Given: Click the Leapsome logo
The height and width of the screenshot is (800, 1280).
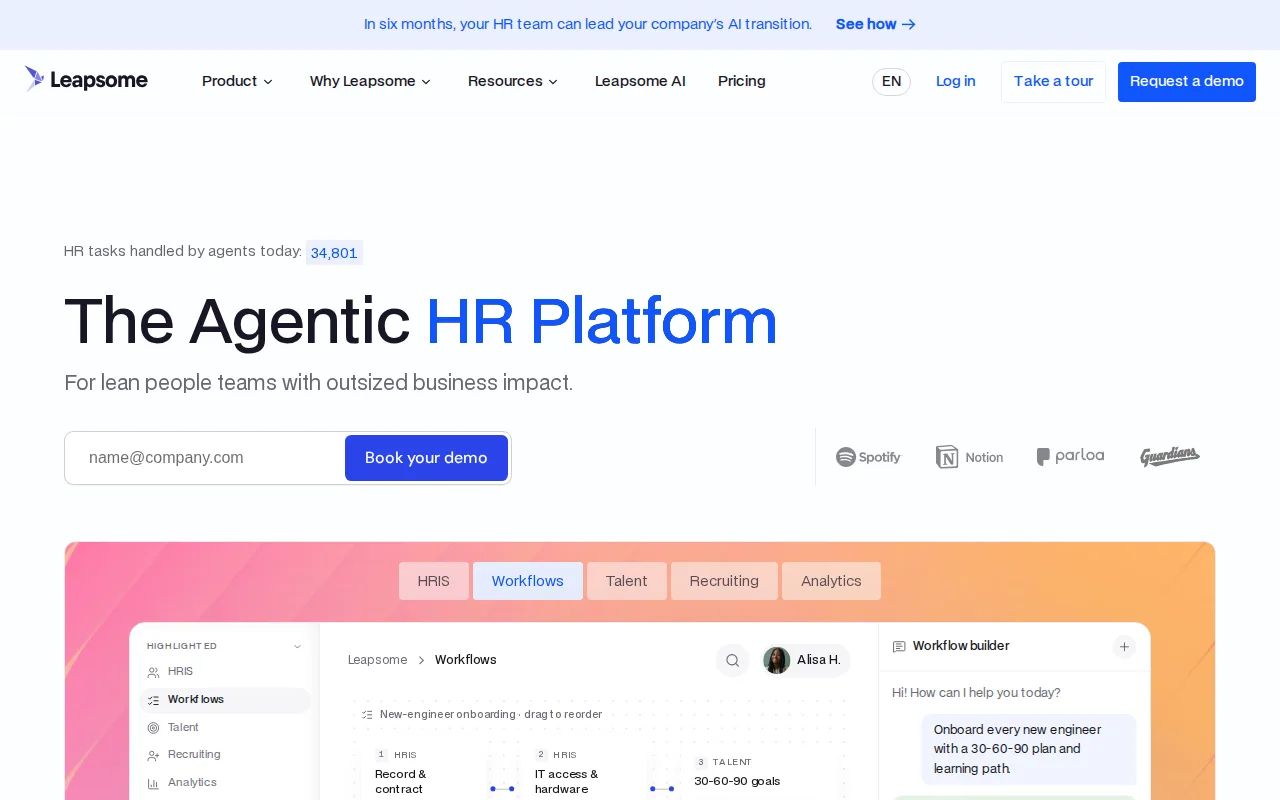Looking at the screenshot, I should tap(86, 80).
